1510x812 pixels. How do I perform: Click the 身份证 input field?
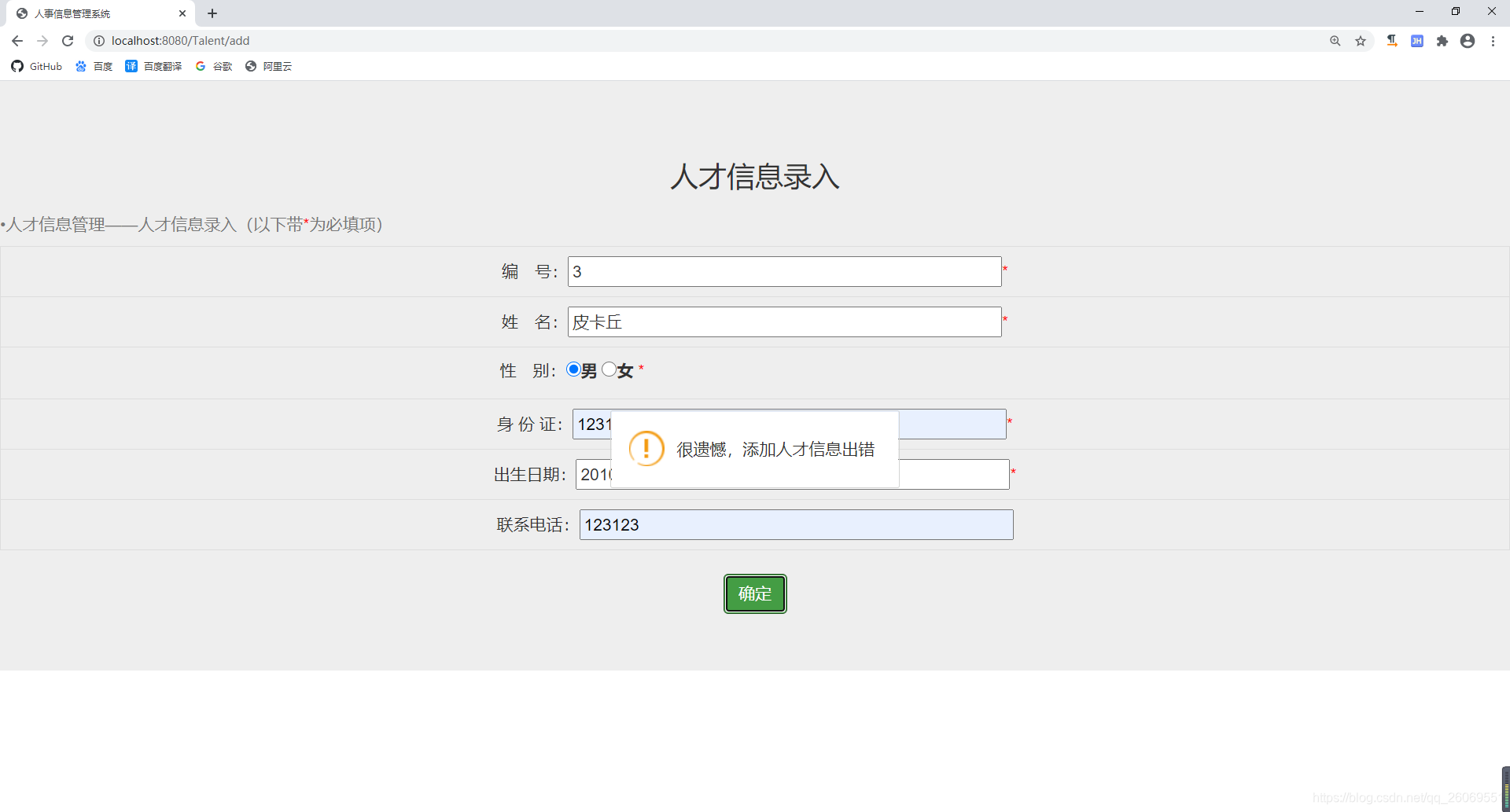click(790, 424)
